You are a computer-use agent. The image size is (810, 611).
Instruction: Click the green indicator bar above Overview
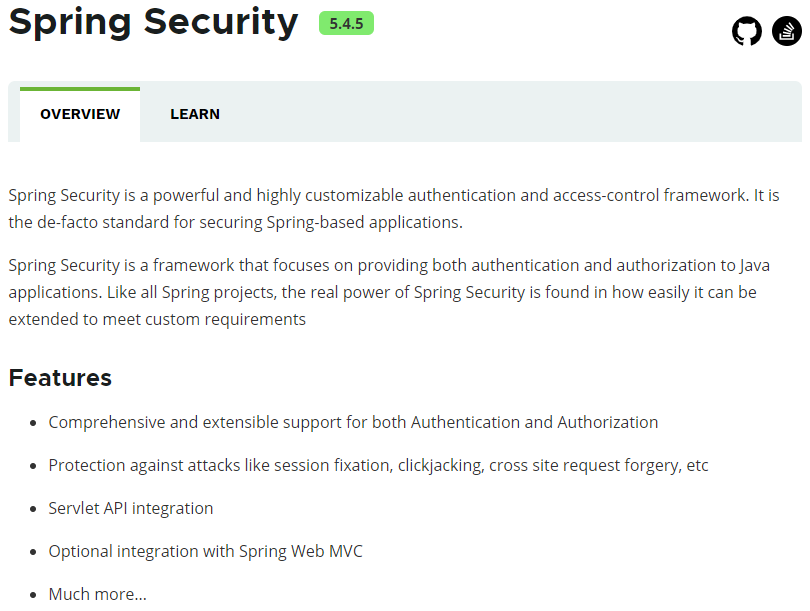pos(80,89)
